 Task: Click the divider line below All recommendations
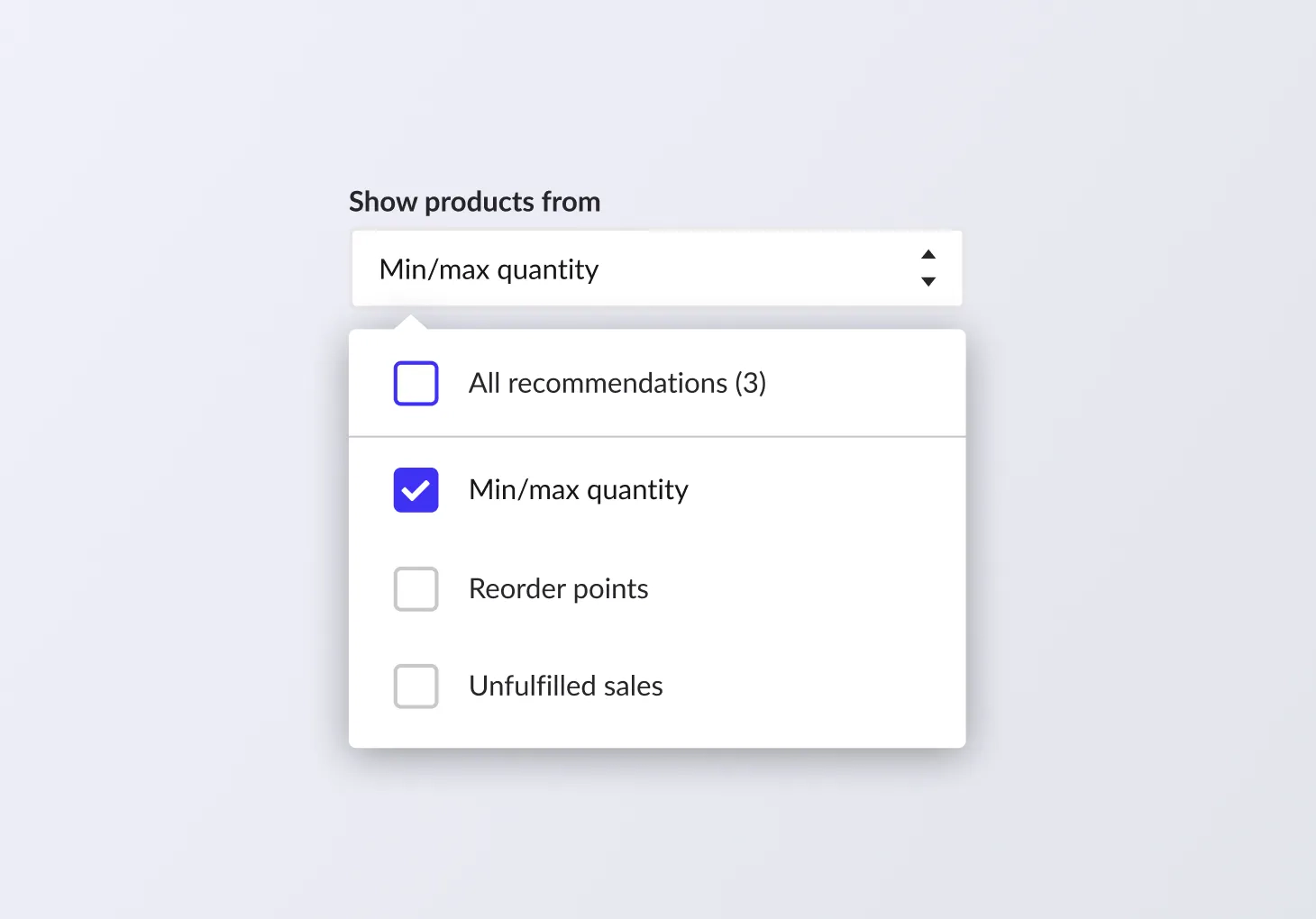tap(656, 437)
